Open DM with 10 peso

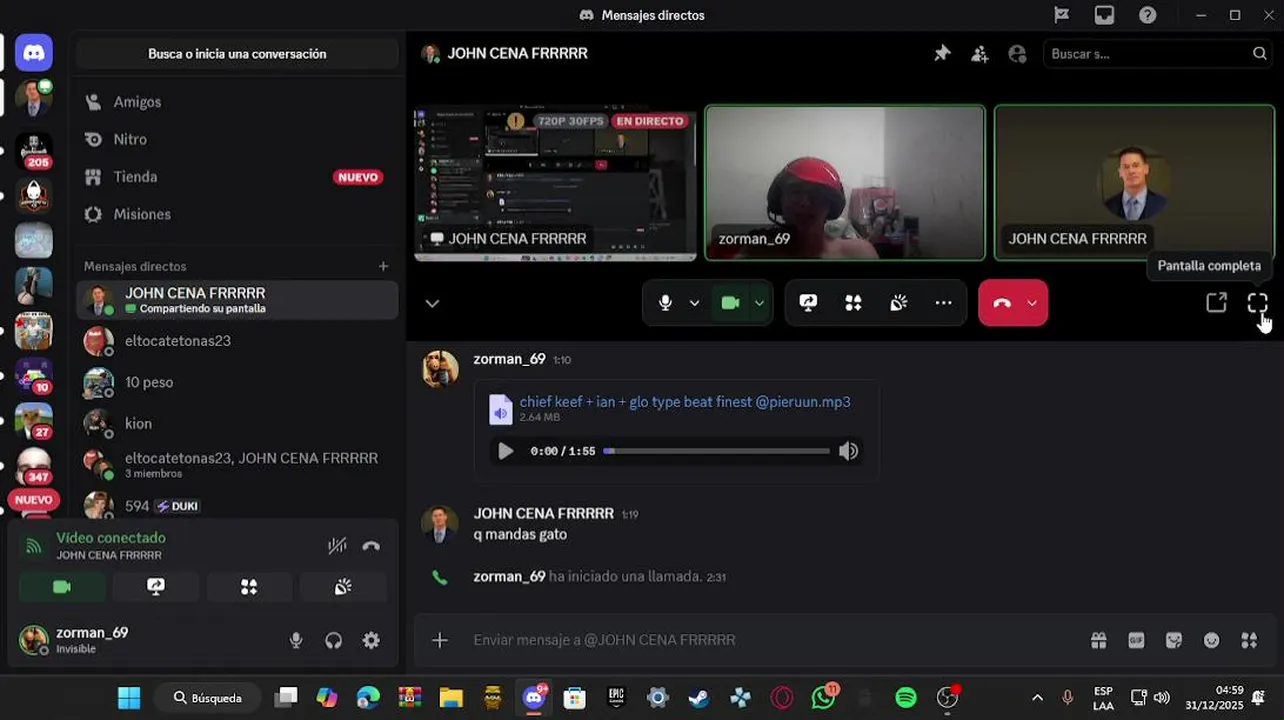[237, 382]
